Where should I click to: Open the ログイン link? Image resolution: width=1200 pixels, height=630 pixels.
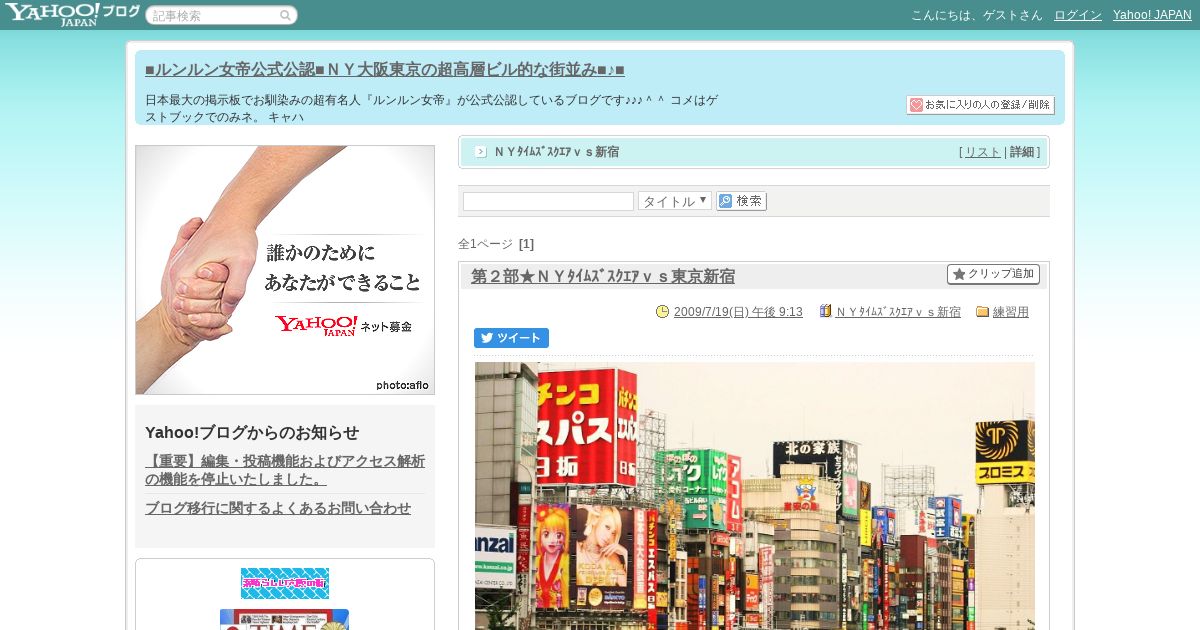pos(1078,15)
